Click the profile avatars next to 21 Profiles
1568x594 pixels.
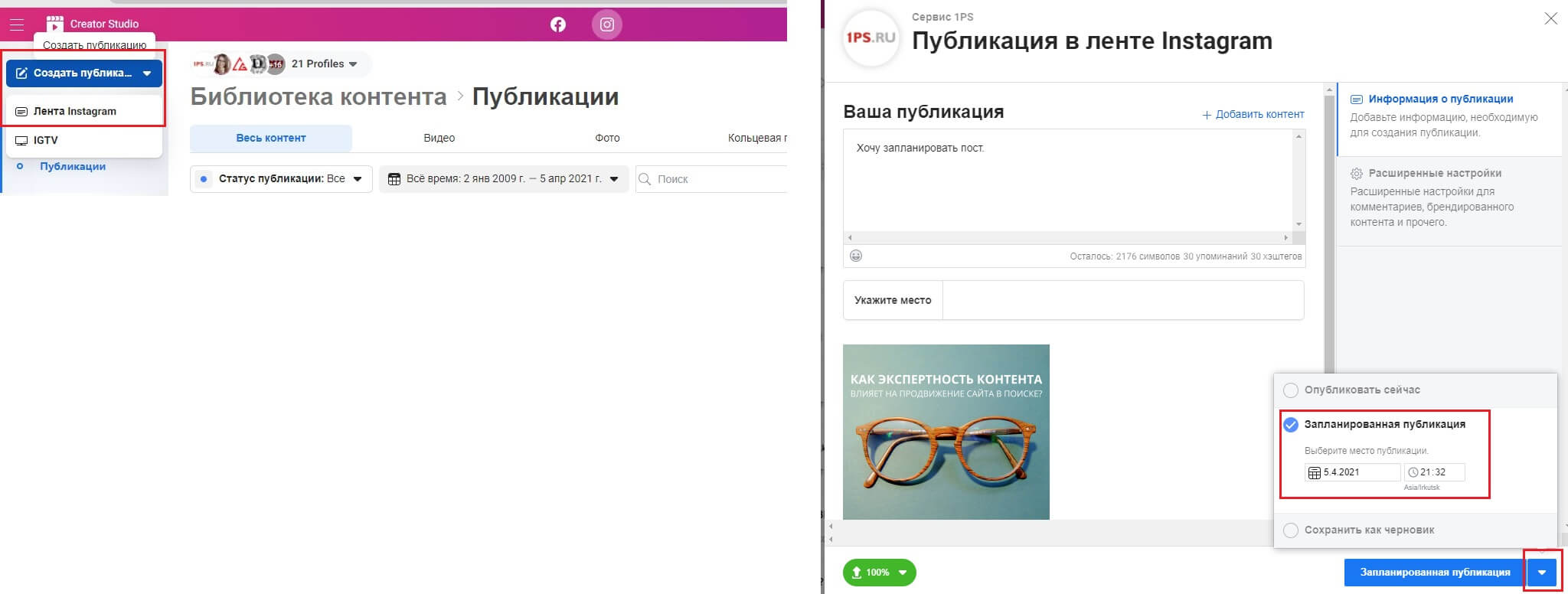[239, 64]
